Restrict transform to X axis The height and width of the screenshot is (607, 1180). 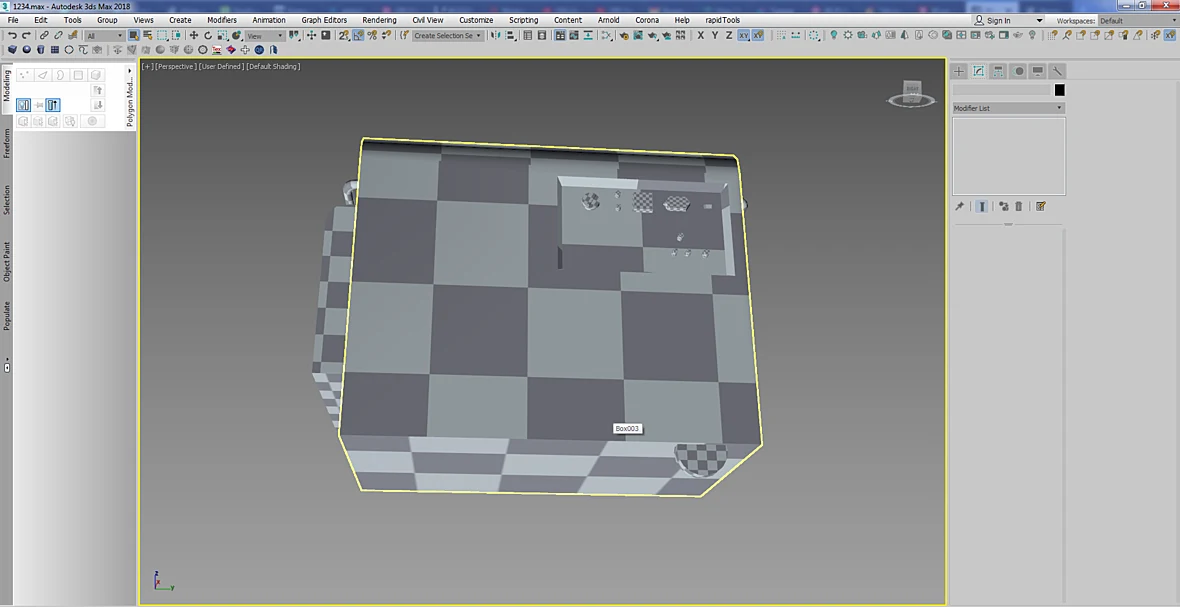tap(701, 35)
